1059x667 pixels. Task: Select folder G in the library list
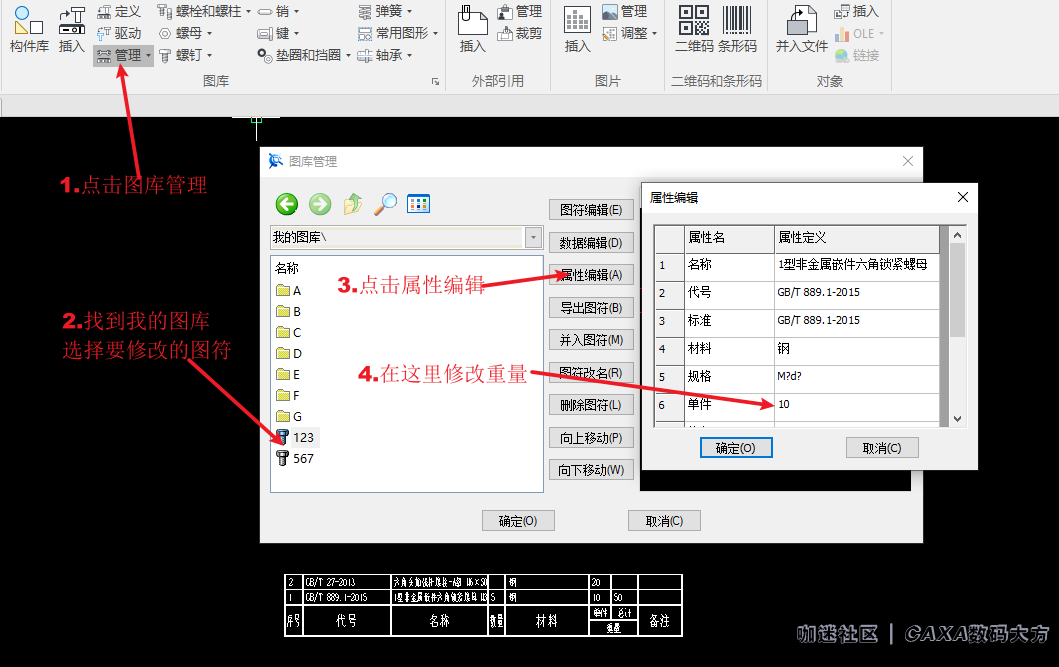tap(288, 417)
